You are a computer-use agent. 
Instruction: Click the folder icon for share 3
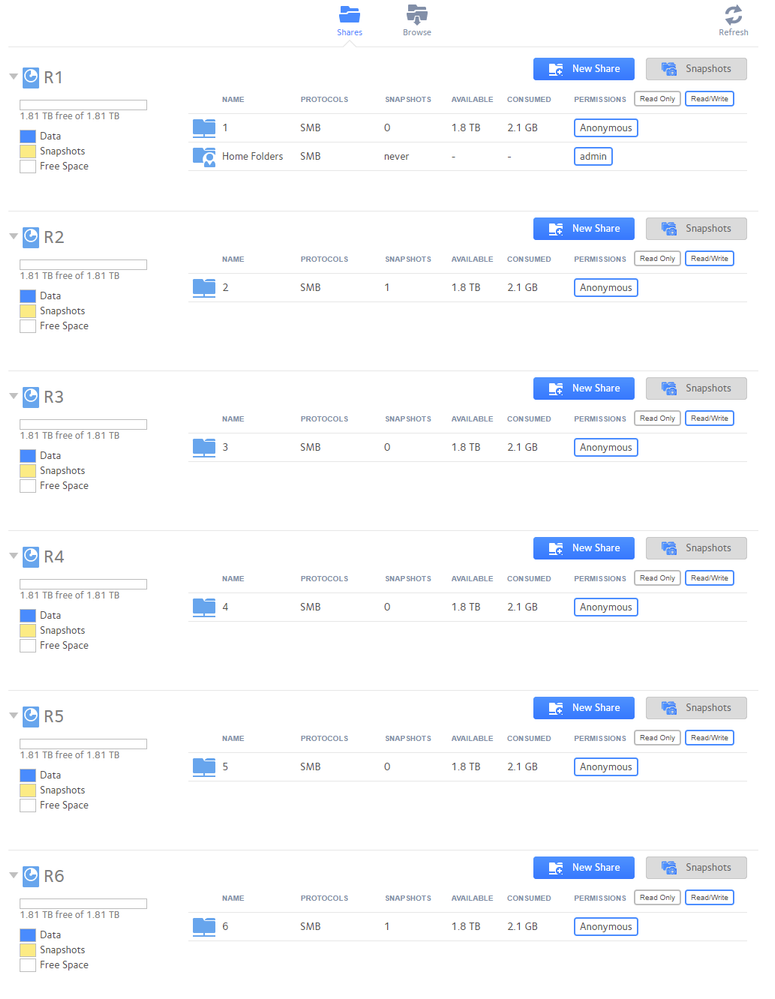[x=204, y=447]
